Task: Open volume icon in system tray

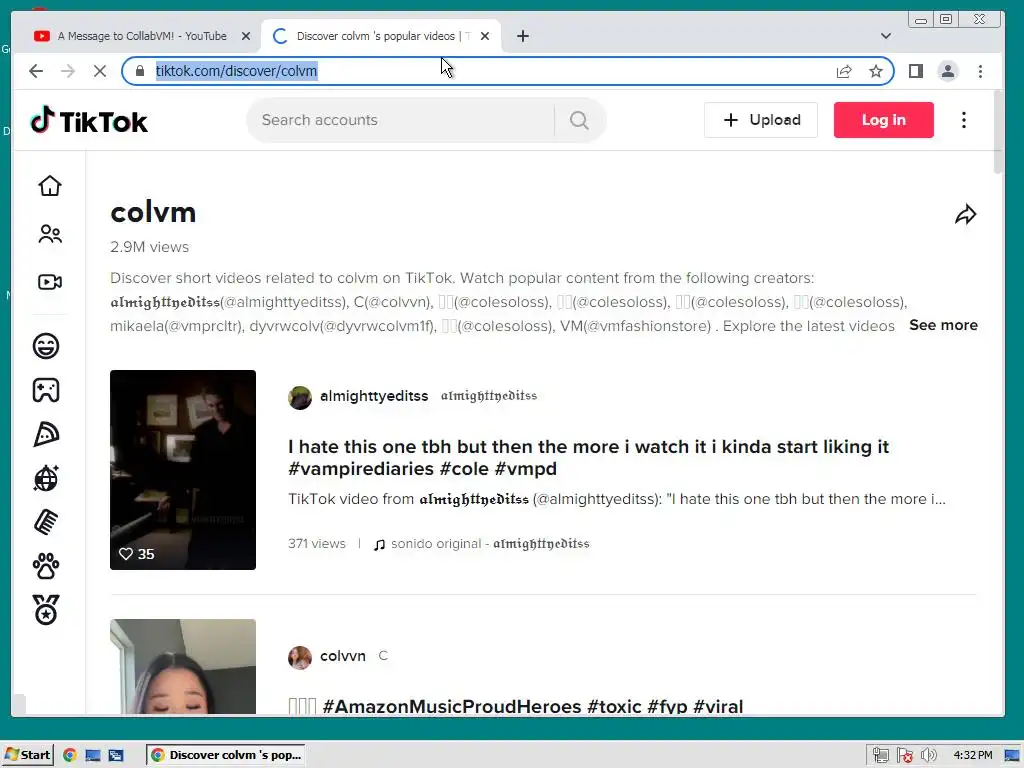Action: tap(928, 756)
